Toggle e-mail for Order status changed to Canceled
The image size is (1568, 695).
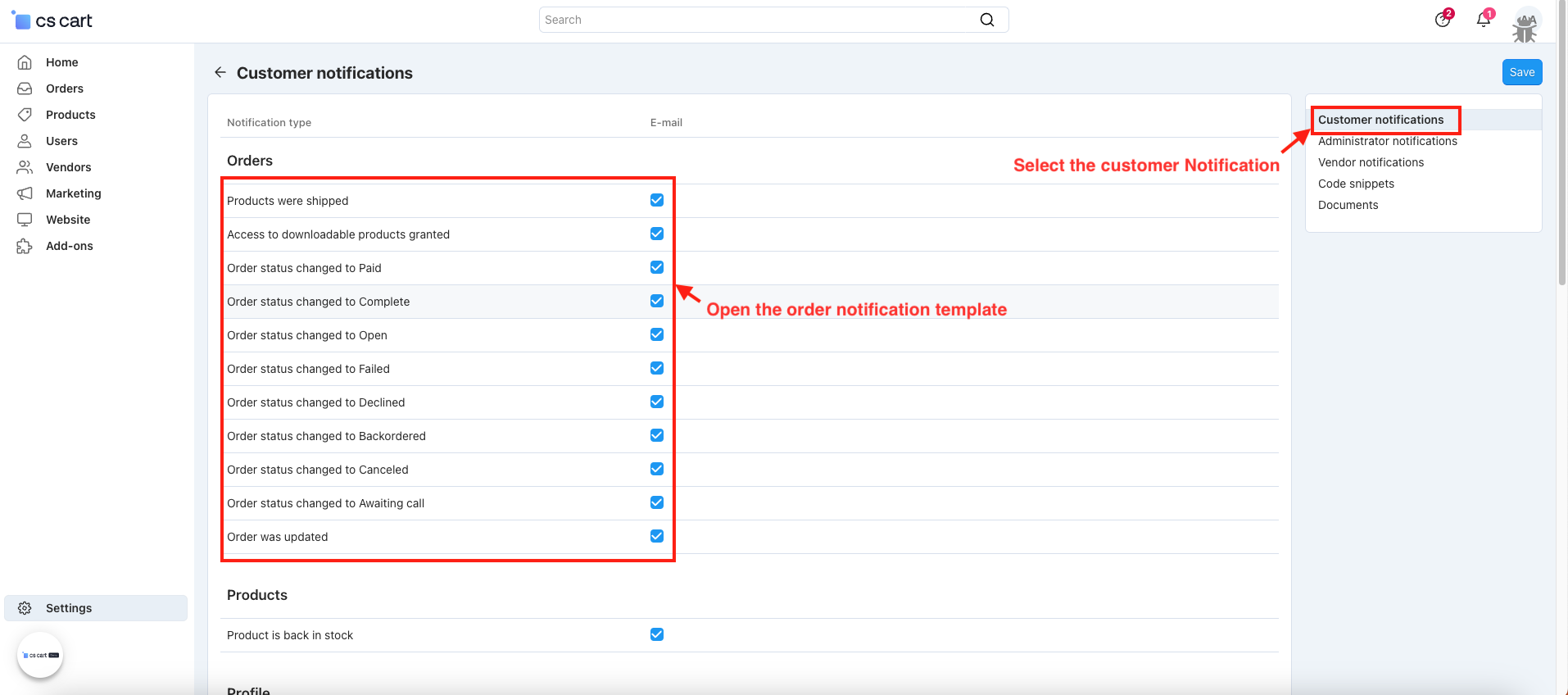pyautogui.click(x=657, y=469)
